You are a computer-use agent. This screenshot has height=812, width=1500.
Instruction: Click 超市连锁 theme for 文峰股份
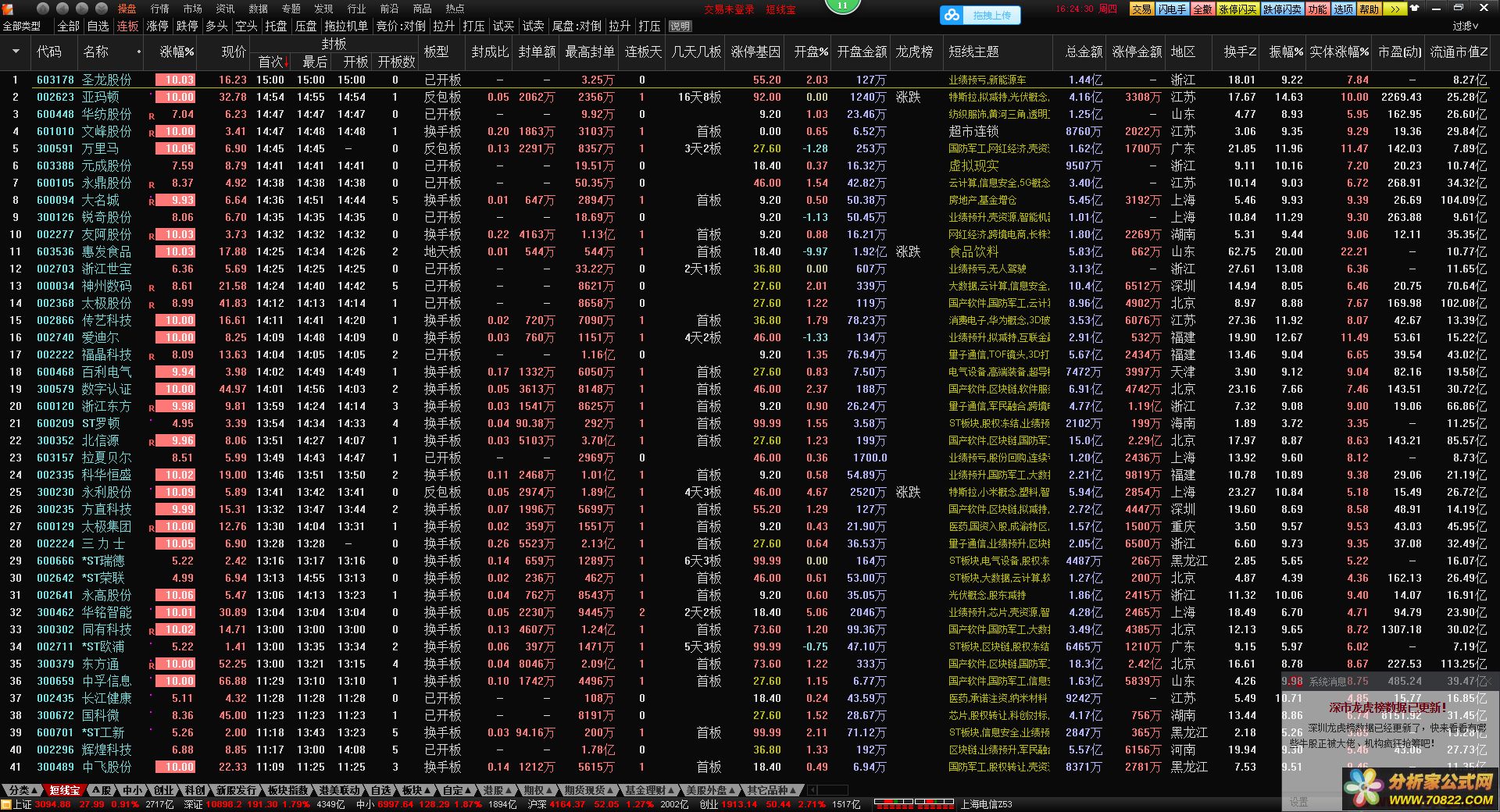coord(973,131)
